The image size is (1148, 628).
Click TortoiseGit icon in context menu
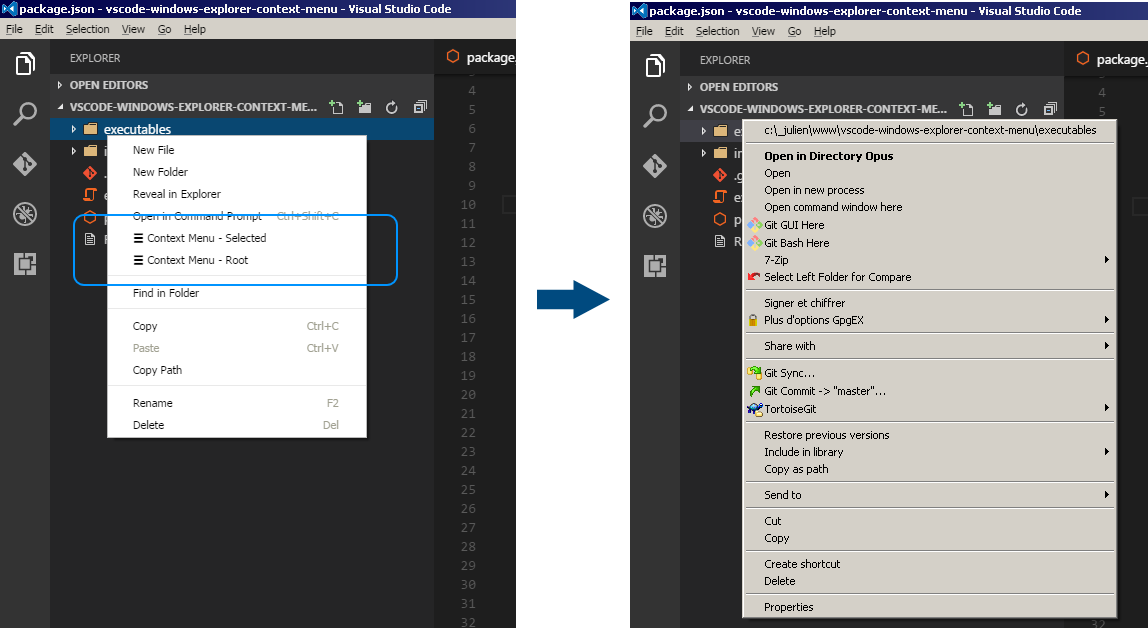pos(755,409)
